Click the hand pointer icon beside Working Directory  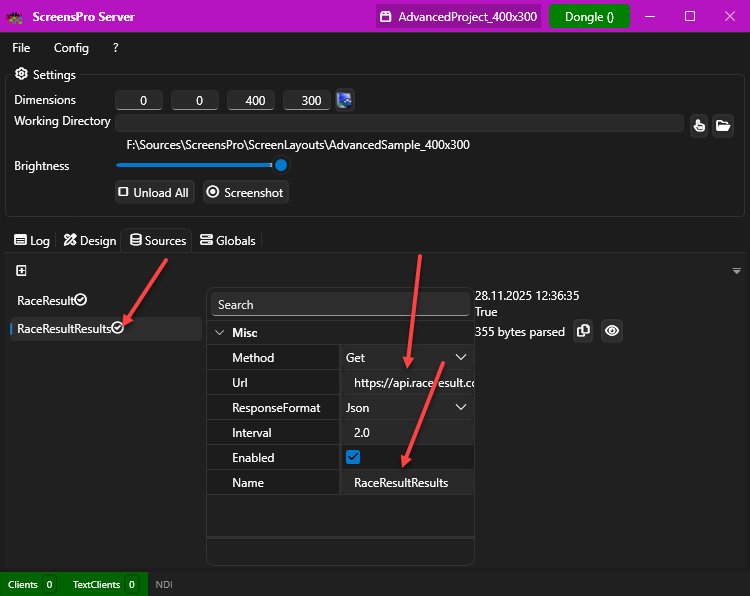[x=699, y=125]
